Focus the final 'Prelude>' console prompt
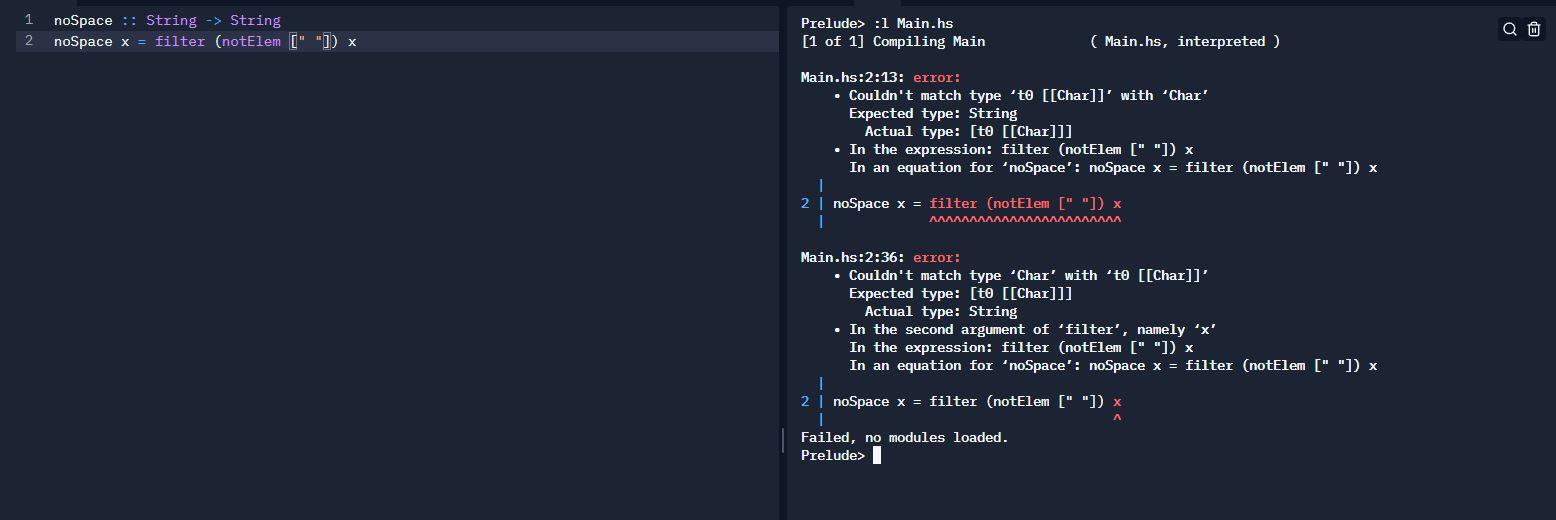The width and height of the screenshot is (1556, 520). coord(833,455)
